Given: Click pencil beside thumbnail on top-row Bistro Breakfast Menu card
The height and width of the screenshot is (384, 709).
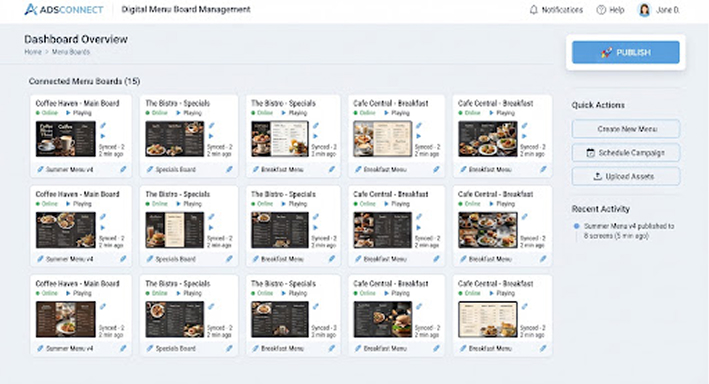Looking at the screenshot, I should [x=316, y=126].
